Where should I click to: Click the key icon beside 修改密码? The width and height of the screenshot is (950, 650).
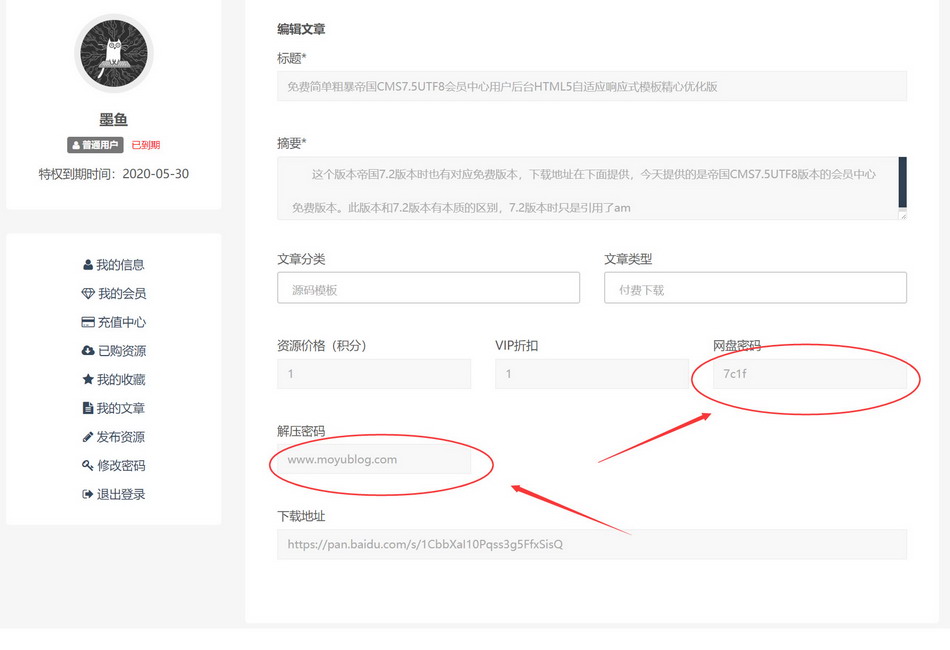[88, 465]
